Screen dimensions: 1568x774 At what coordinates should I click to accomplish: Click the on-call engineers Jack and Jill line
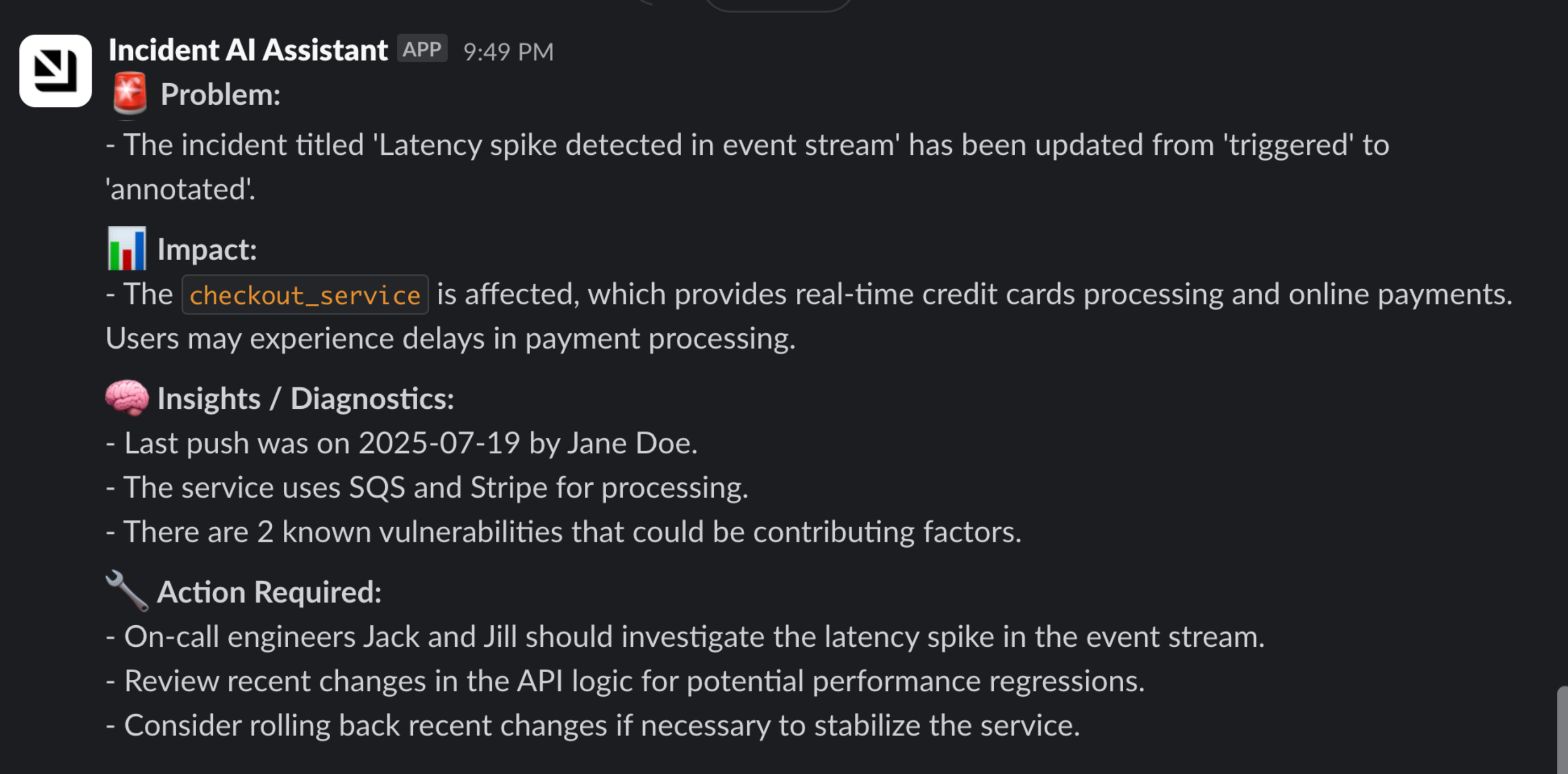point(686,637)
